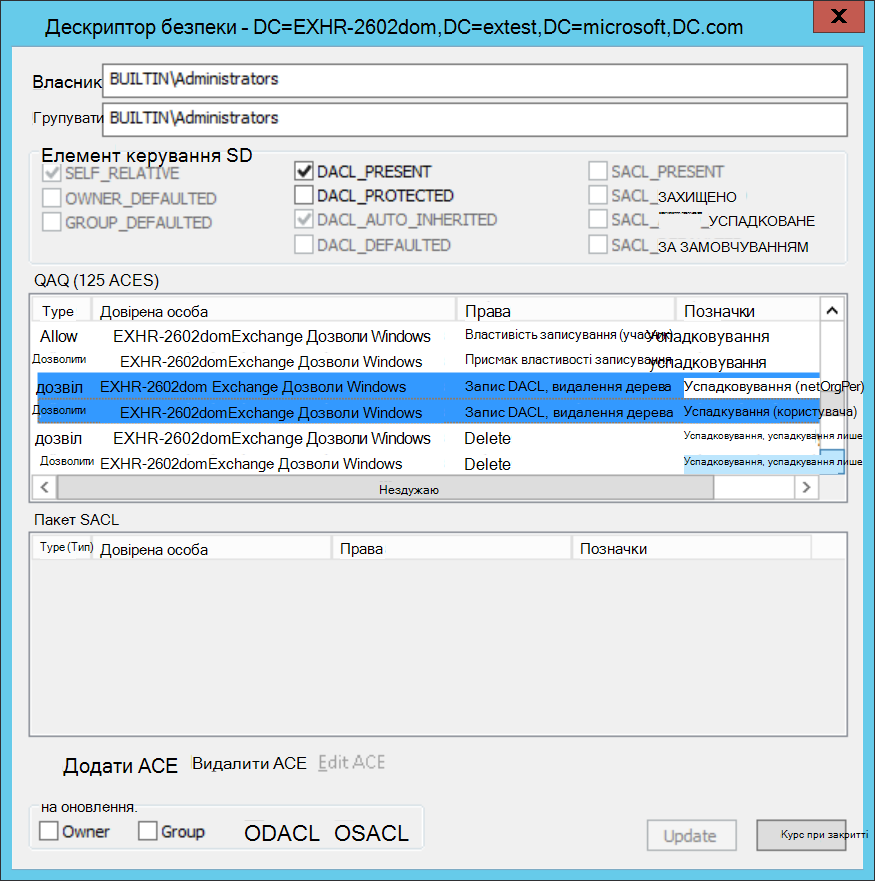Click the DACL horizontal scroll-left arrow
The image size is (875, 881).
point(44,487)
